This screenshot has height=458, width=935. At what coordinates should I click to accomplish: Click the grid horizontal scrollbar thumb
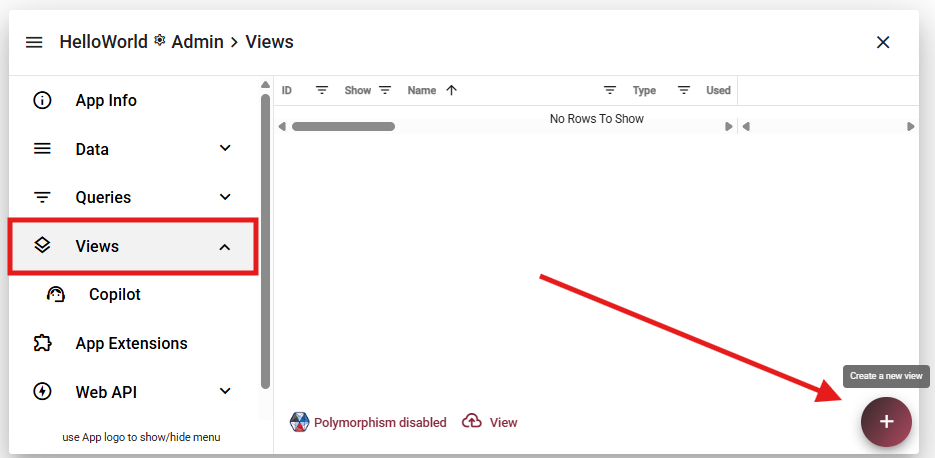click(343, 126)
